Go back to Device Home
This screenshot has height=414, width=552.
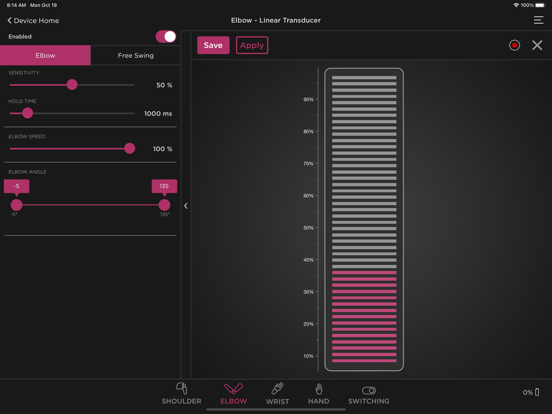point(33,20)
